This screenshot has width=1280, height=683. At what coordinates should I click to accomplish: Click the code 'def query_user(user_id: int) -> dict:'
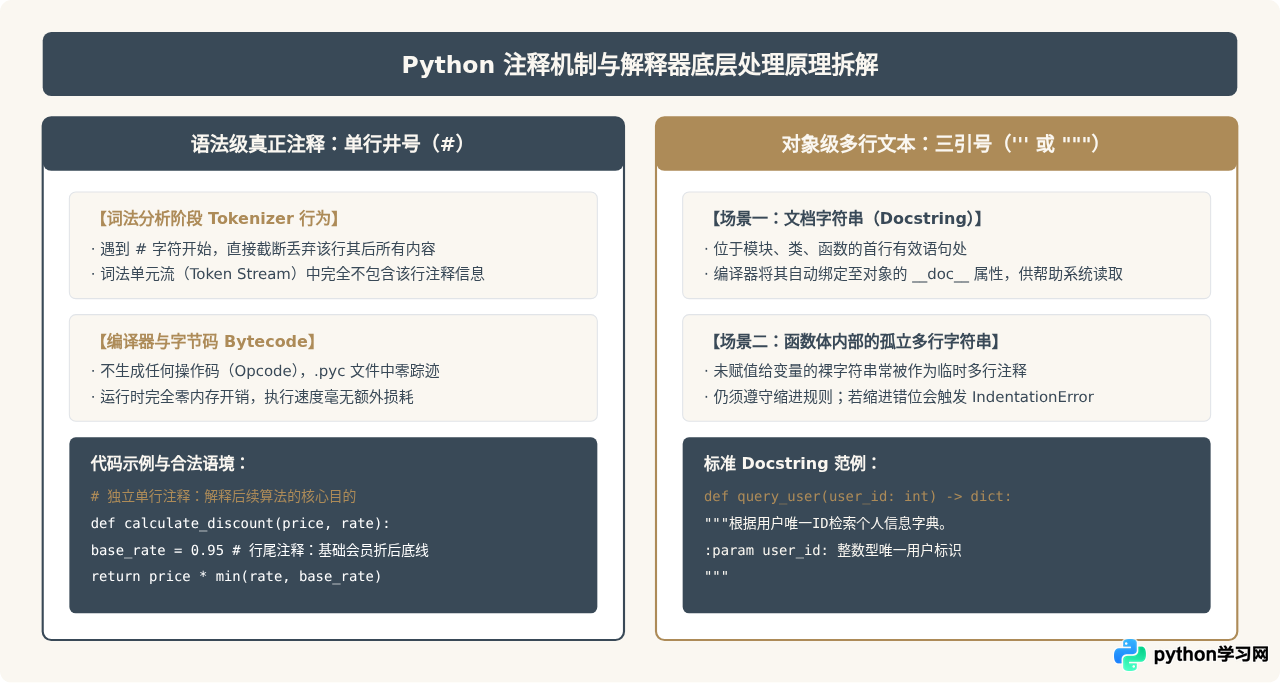[858, 496]
